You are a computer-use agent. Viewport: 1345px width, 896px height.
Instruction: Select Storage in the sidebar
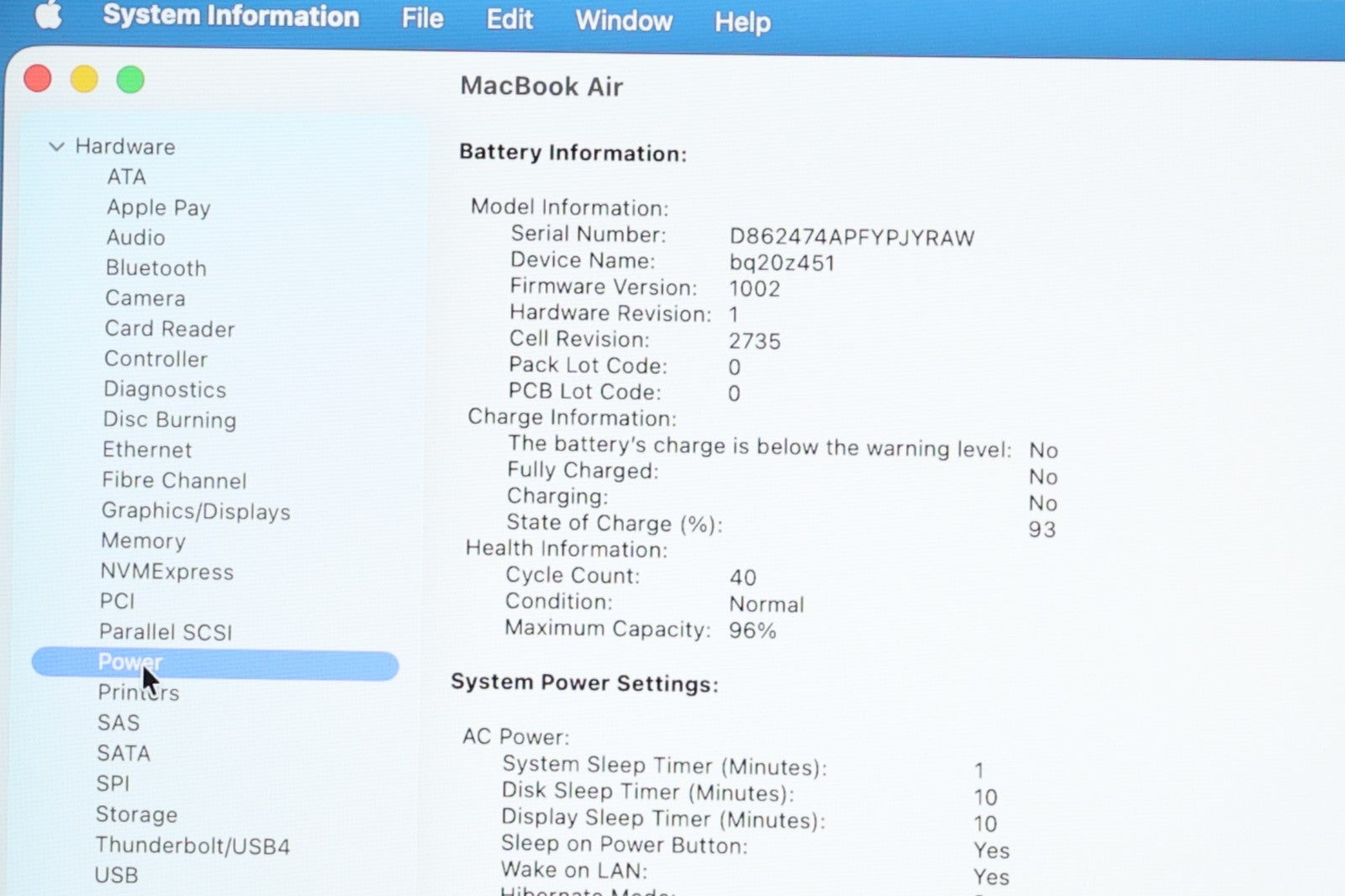click(136, 814)
